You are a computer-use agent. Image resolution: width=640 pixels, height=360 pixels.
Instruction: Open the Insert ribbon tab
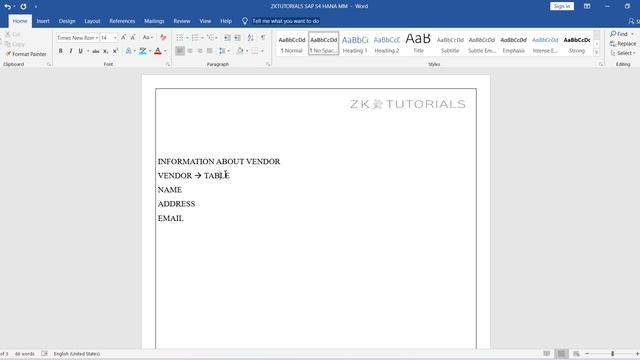[x=43, y=21]
